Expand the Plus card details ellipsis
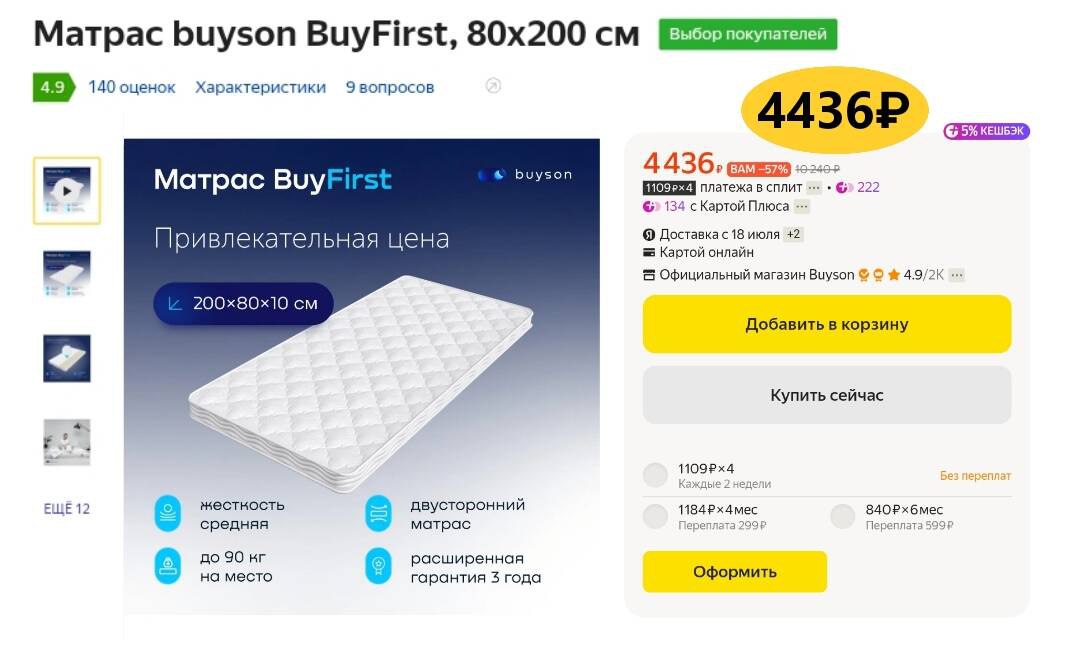This screenshot has height=665, width=1080. point(802,206)
